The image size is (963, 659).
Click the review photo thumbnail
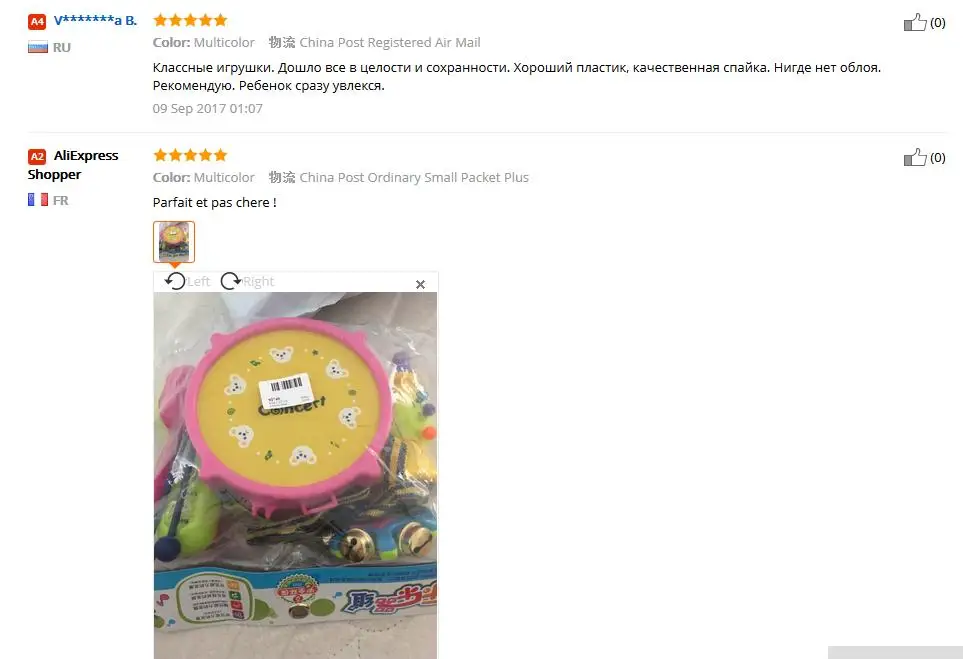174,242
